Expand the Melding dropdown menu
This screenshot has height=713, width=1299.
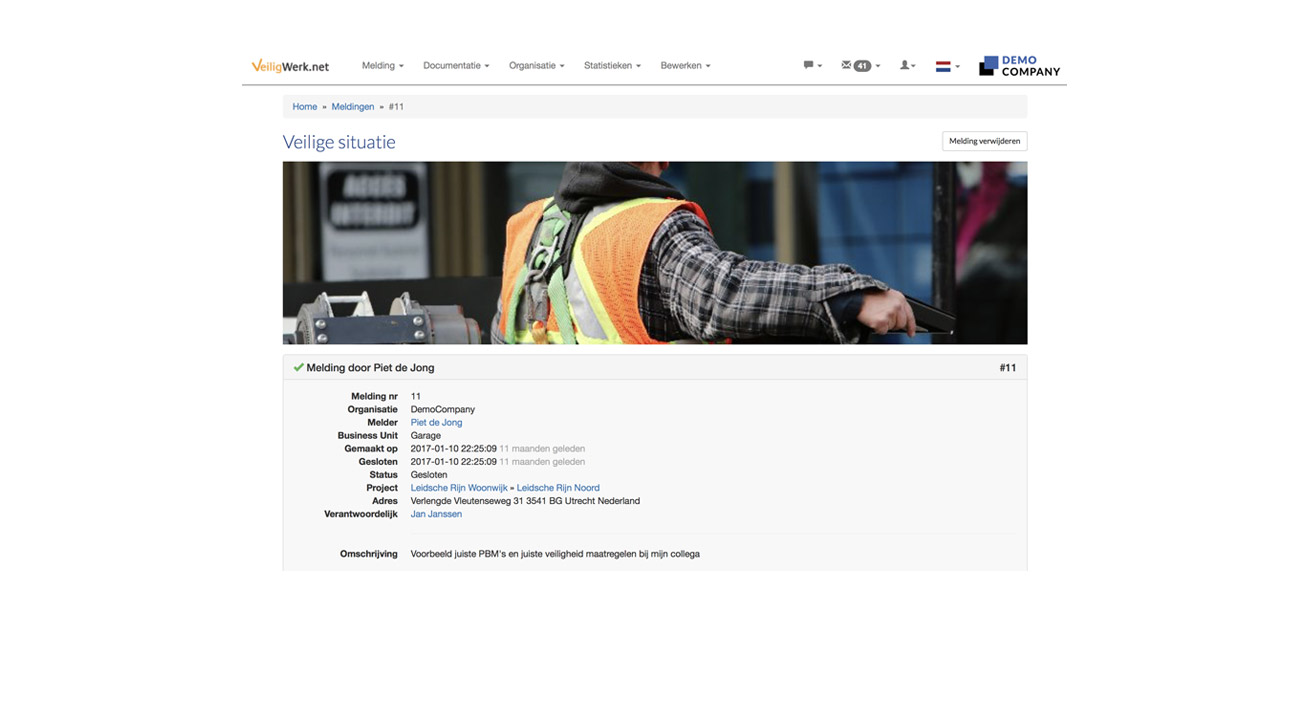(382, 66)
